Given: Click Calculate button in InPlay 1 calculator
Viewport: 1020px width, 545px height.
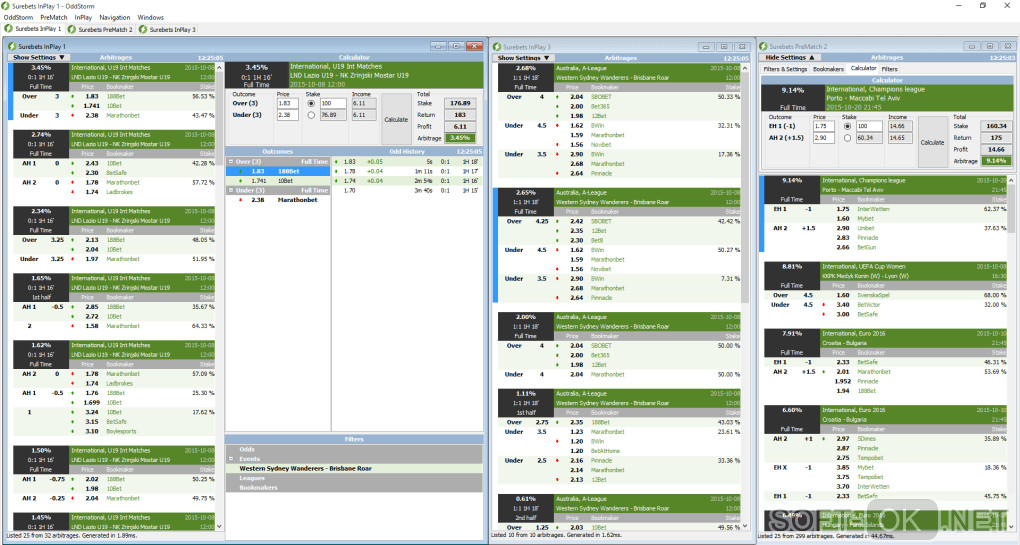Looking at the screenshot, I should 396,120.
